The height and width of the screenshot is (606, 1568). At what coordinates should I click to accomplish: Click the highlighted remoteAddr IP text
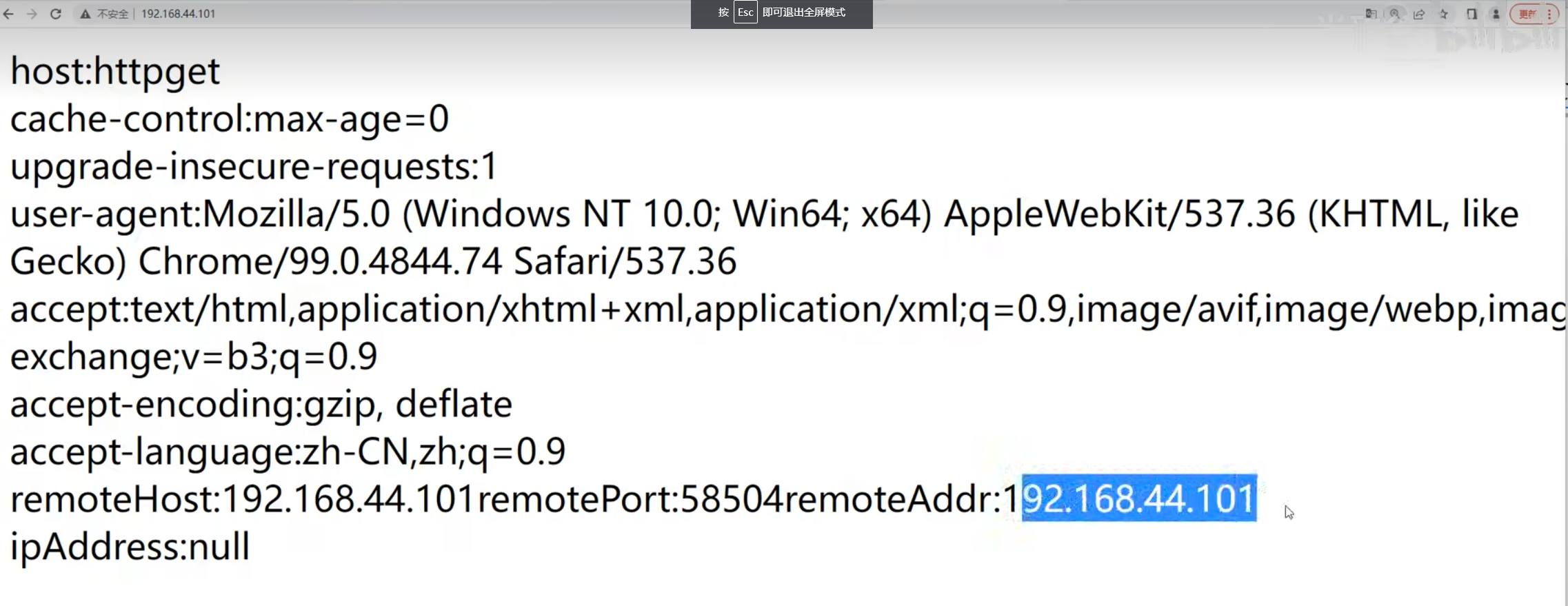point(1138,498)
